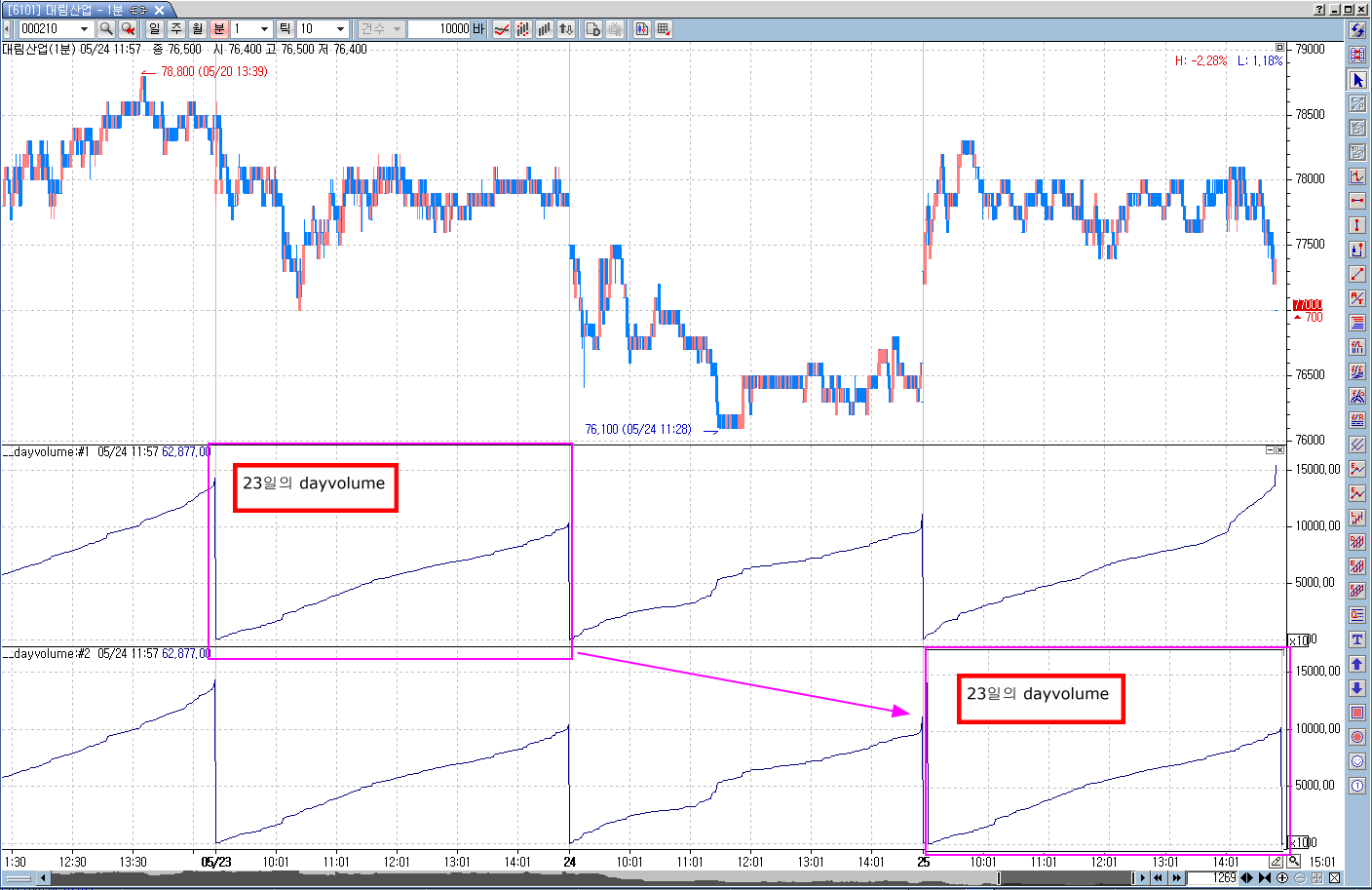Open the stock code 000210 dropdown
1372x890 pixels.
pos(85,29)
